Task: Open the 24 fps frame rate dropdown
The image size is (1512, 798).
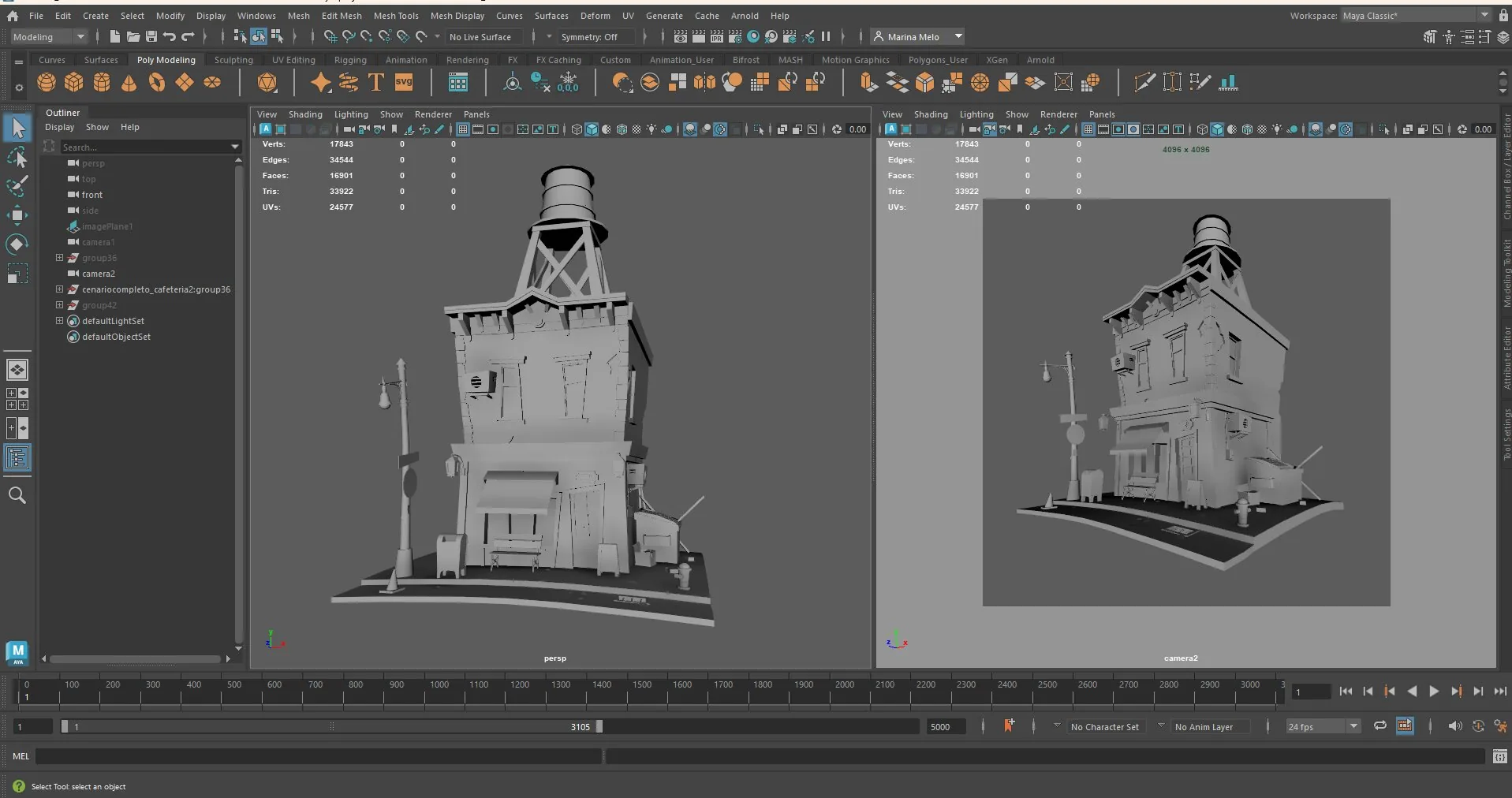Action: tap(1323, 727)
